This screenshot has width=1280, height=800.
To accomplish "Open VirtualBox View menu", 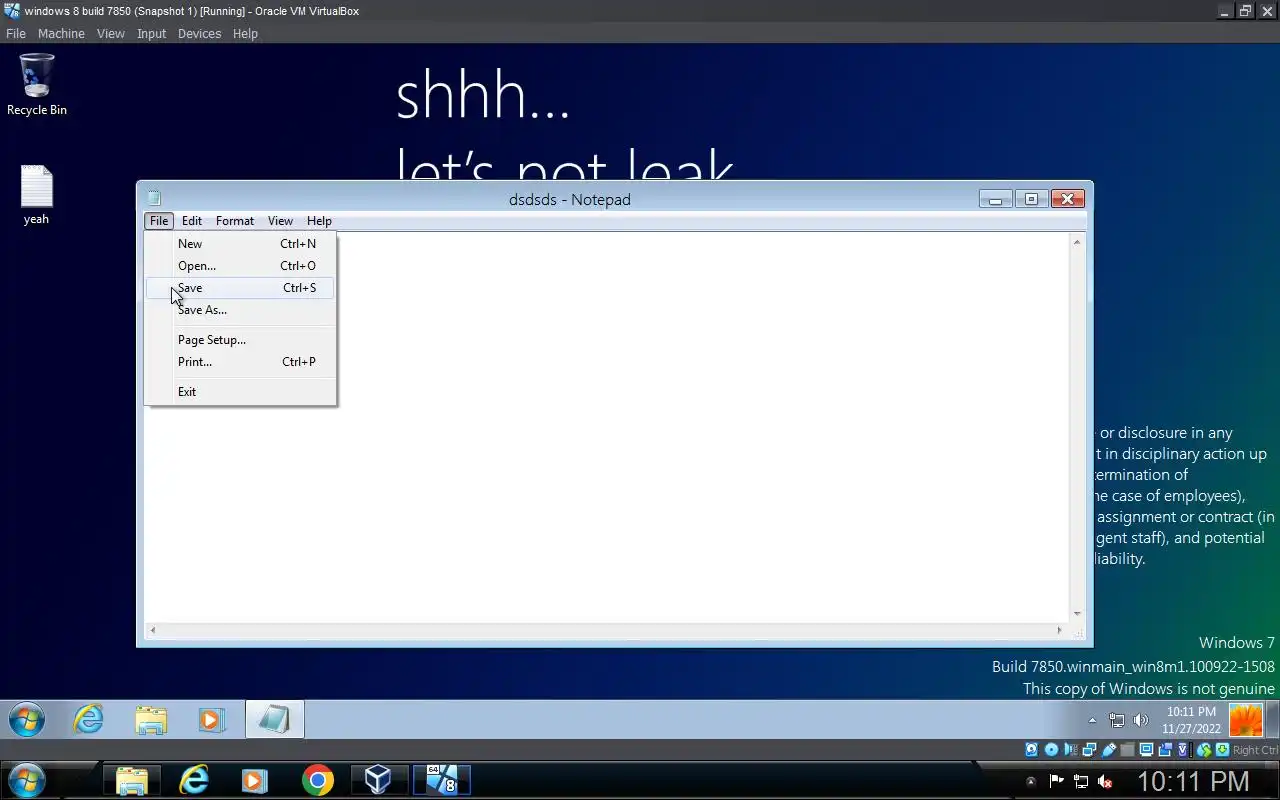I will click(x=111, y=33).
